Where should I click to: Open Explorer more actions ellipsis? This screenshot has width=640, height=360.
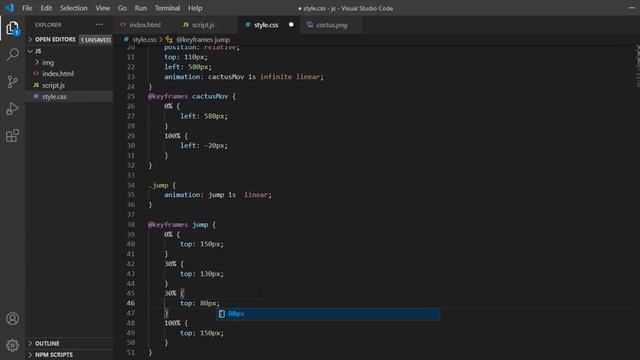click(99, 24)
